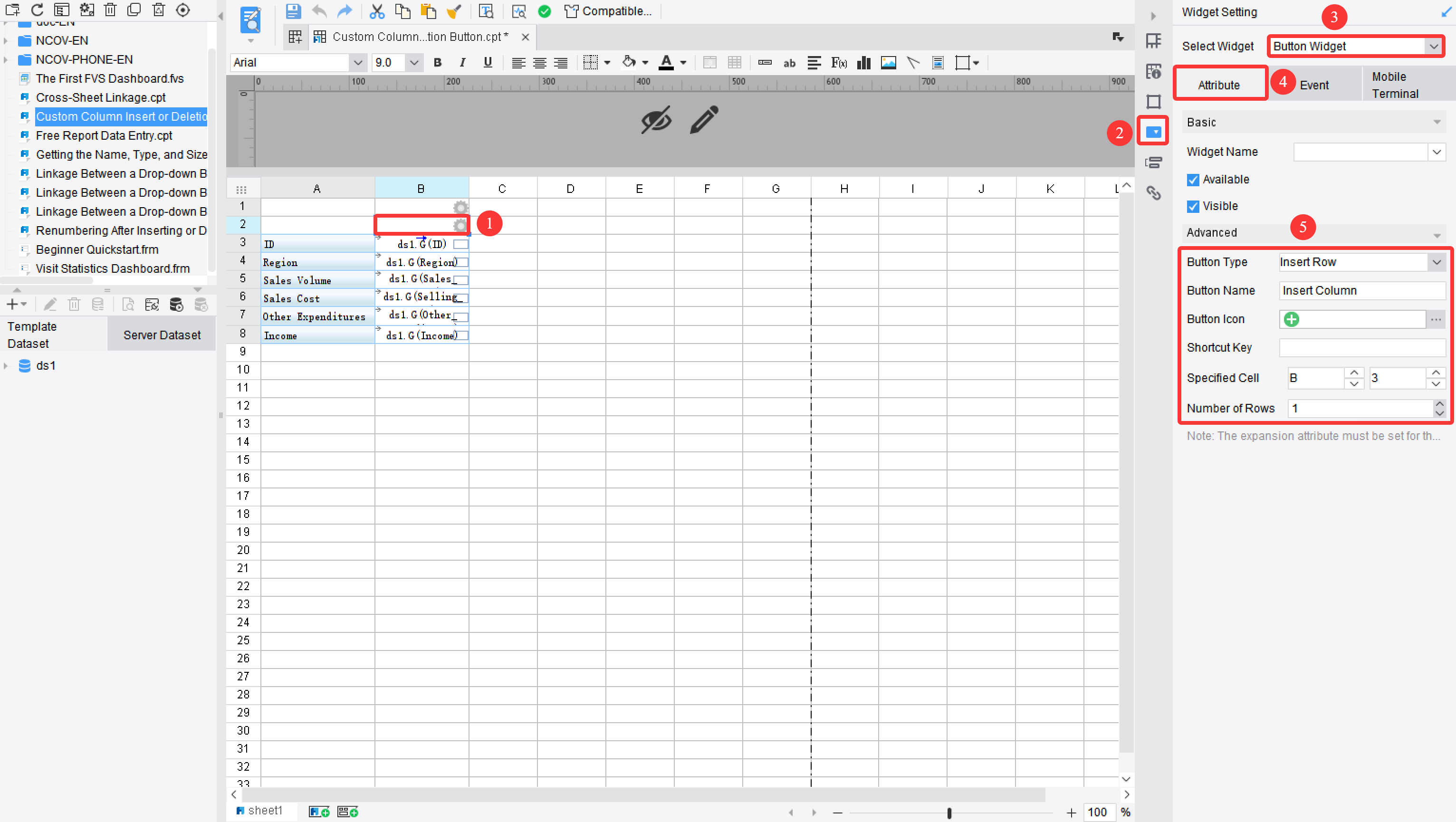Open the formula editor with the F(x) icon
Image resolution: width=1456 pixels, height=822 pixels.
[838, 63]
